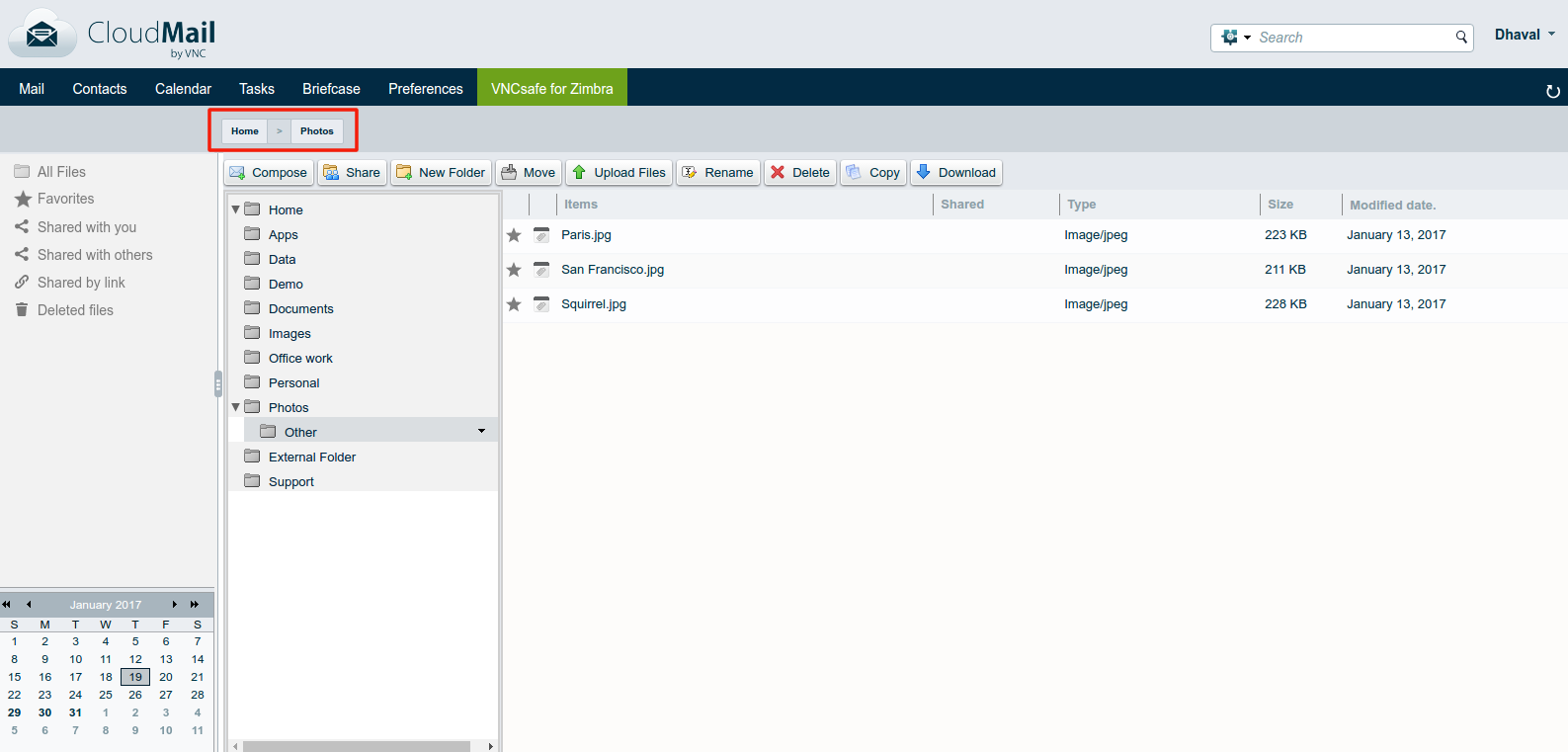Open the Preferences tab

(426, 88)
